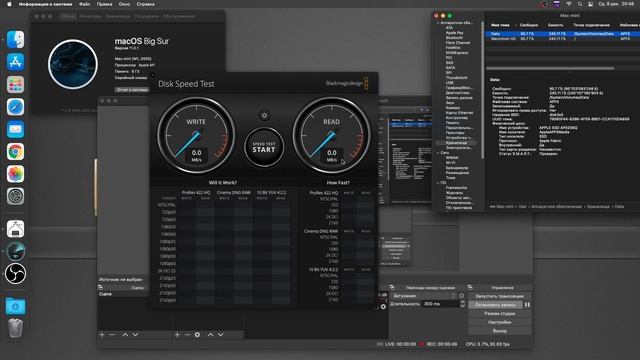Remove selected scene in OBS
This screenshot has height=360, width=640.
(x=112, y=335)
